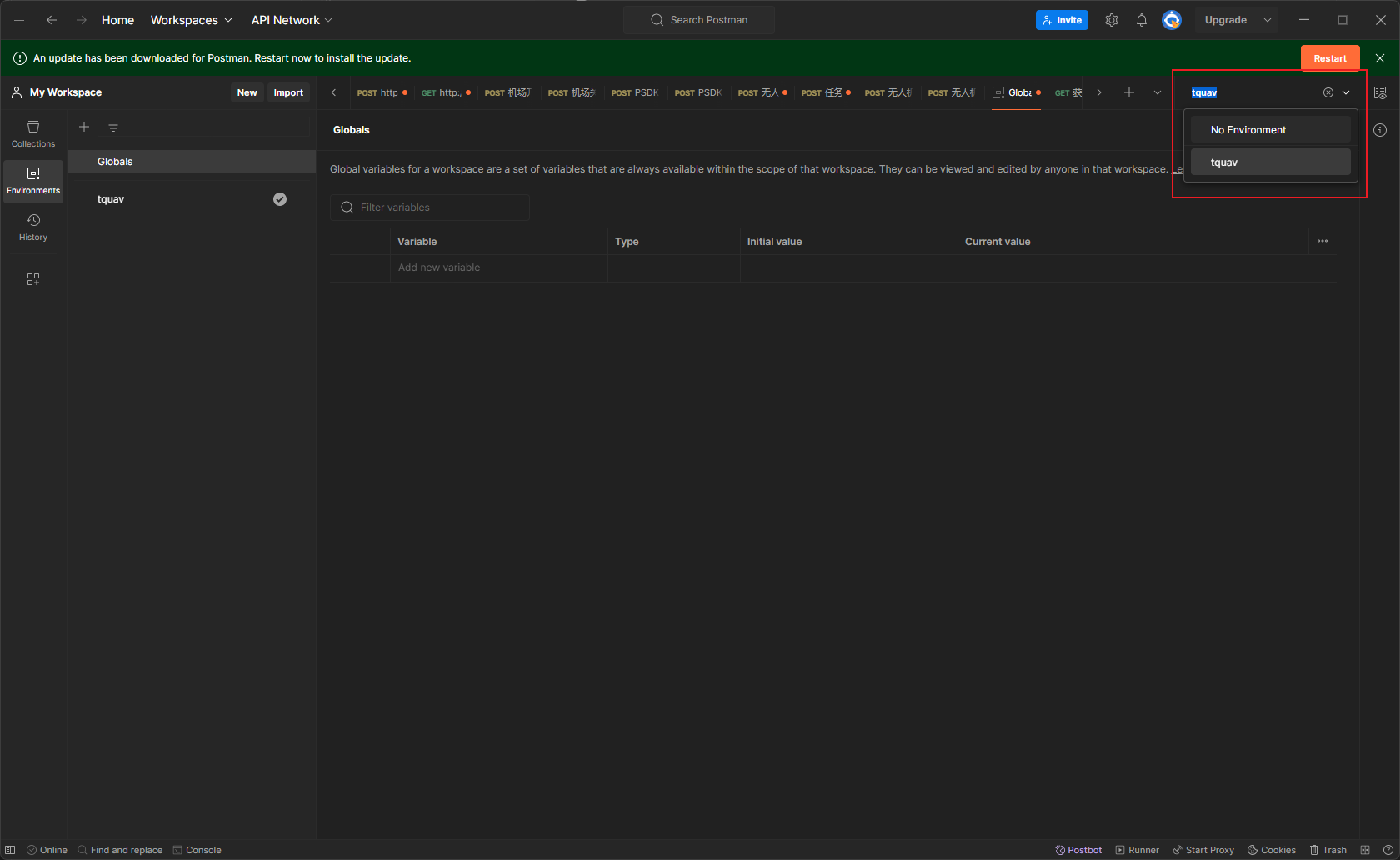Viewport: 1400px width, 860px height.
Task: Open a new tab with plus
Action: coord(1129,92)
